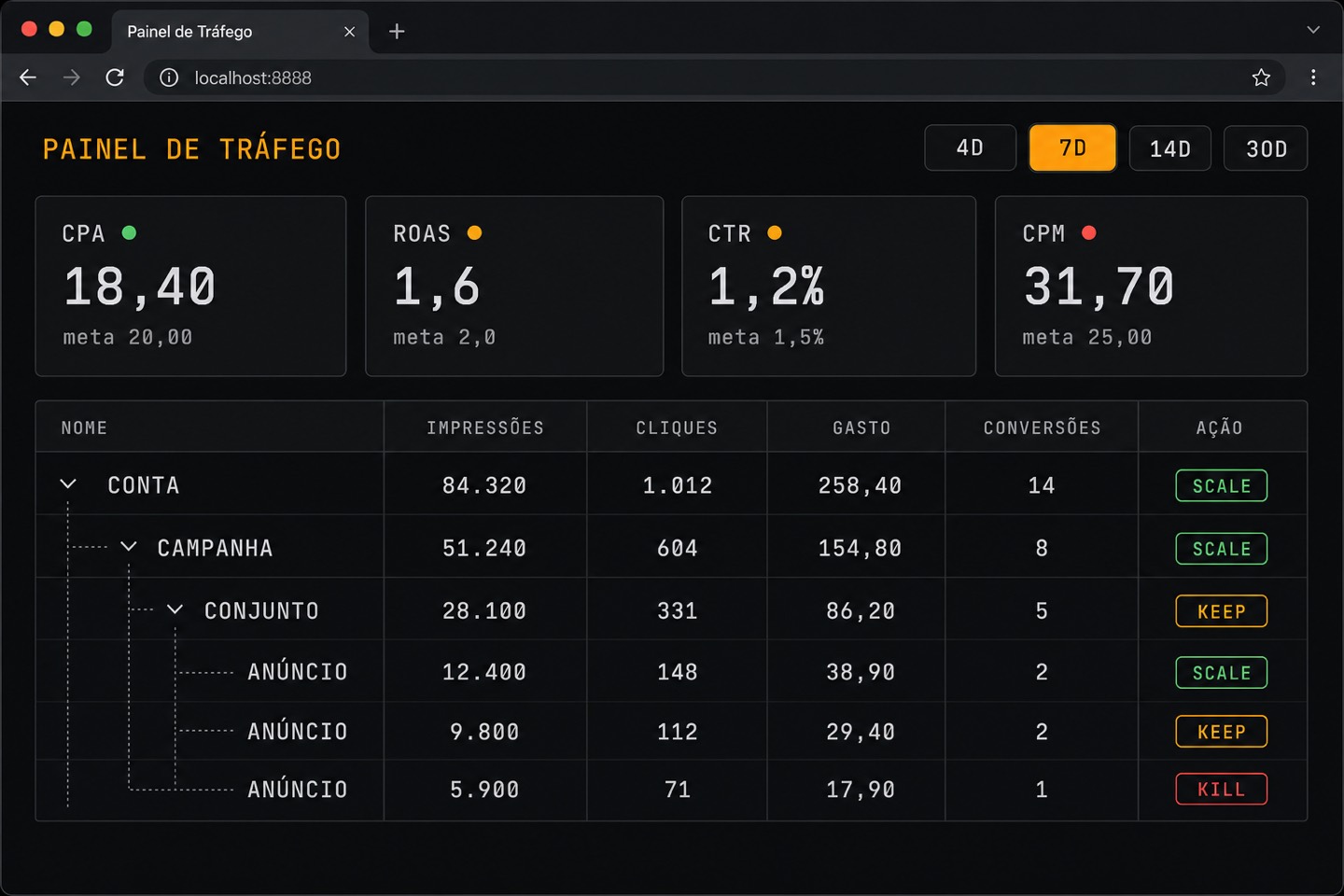Click the 1.012 clicks cell
Image resolution: width=1344 pixels, height=896 pixels.
point(678,485)
